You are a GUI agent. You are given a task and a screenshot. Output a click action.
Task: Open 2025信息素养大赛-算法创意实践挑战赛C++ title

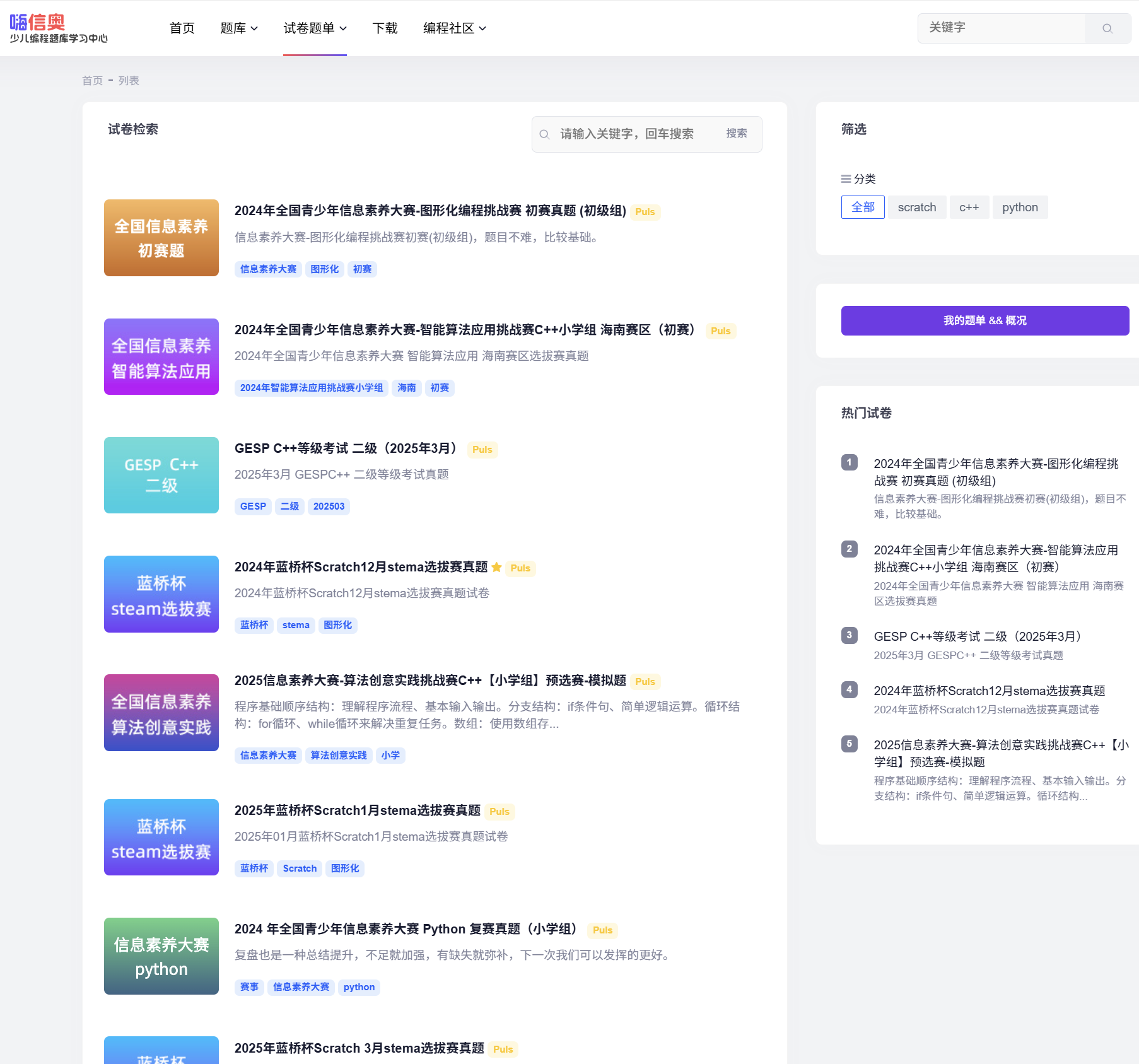click(430, 681)
